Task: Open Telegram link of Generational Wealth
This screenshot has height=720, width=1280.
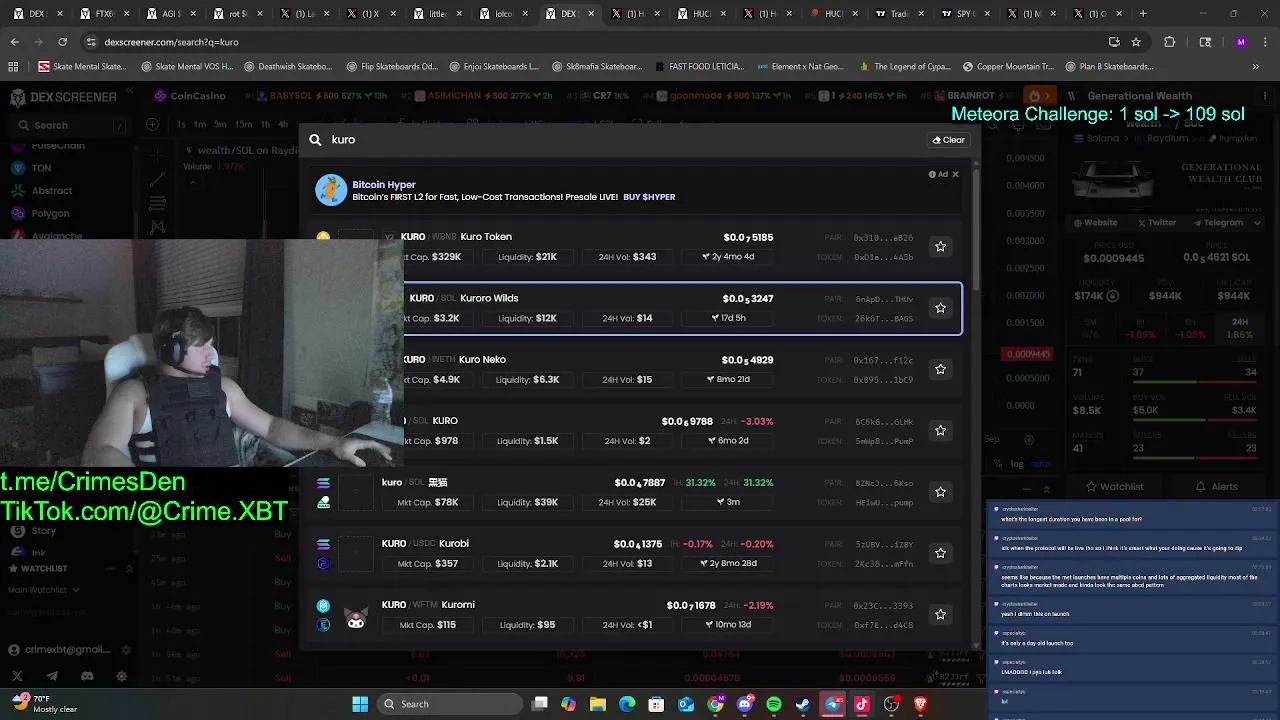Action: coord(1216,223)
